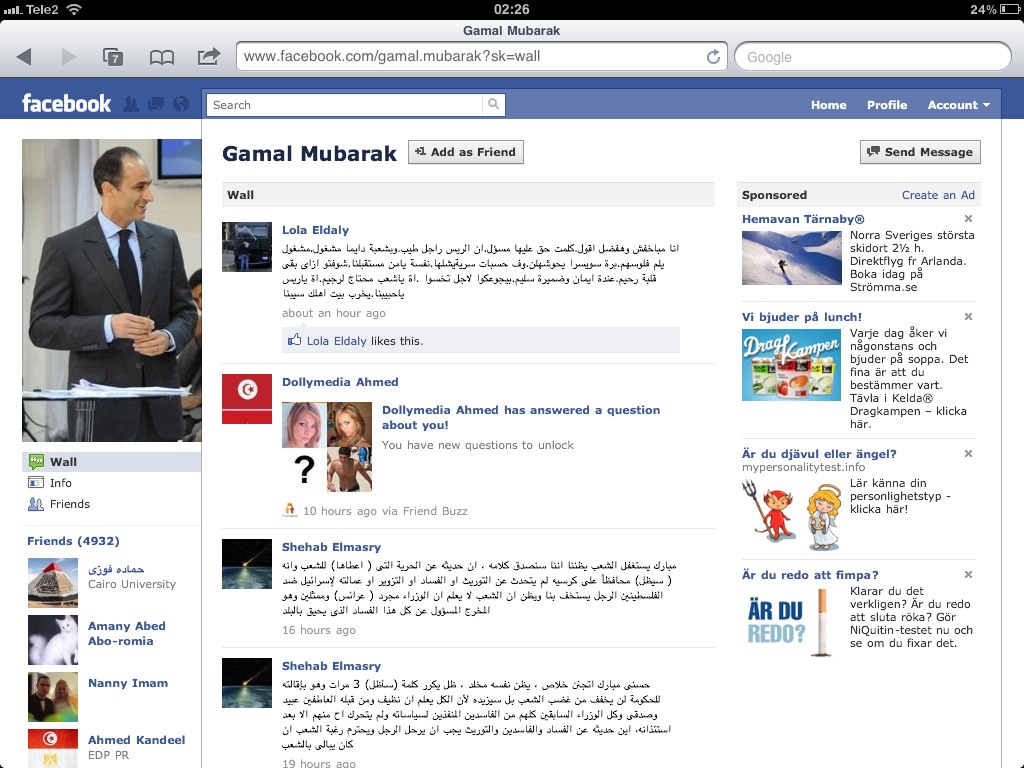This screenshot has height=768, width=1024.
Task: Open the Create an Ad link
Action: (x=938, y=195)
